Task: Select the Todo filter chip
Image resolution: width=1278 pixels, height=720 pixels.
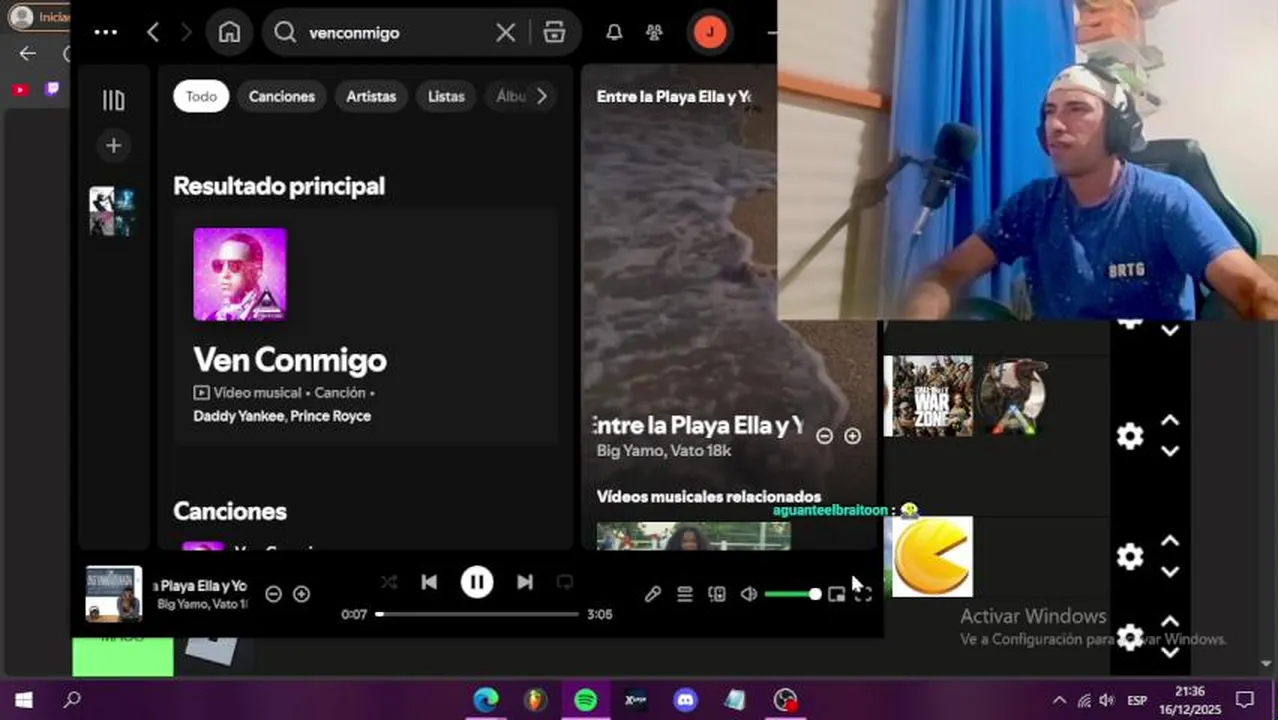Action: 201,96
